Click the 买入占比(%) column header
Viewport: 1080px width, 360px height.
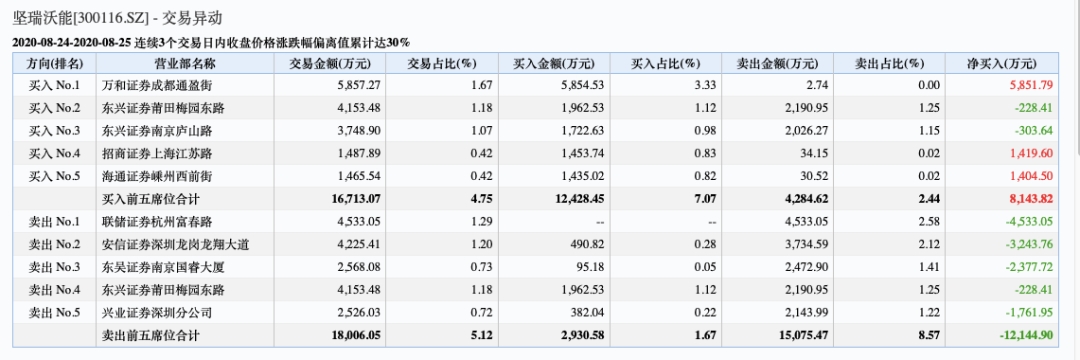666,63
